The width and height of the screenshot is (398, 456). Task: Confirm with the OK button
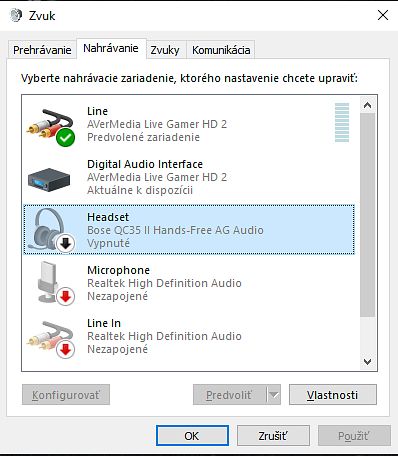(192, 436)
